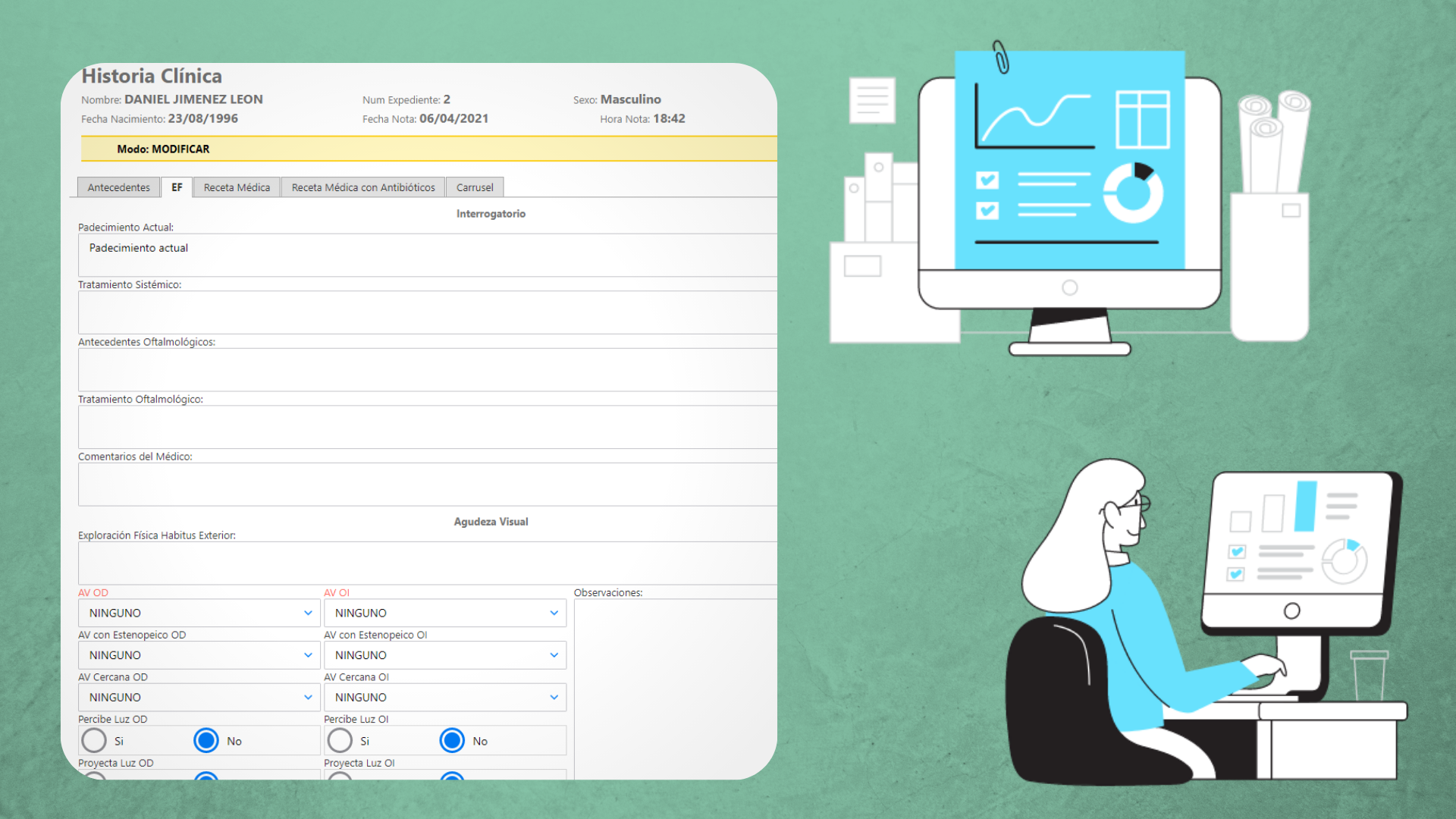Image resolution: width=1456 pixels, height=819 pixels.
Task: Expand the AV OD dropdown
Action: pyautogui.click(x=308, y=613)
